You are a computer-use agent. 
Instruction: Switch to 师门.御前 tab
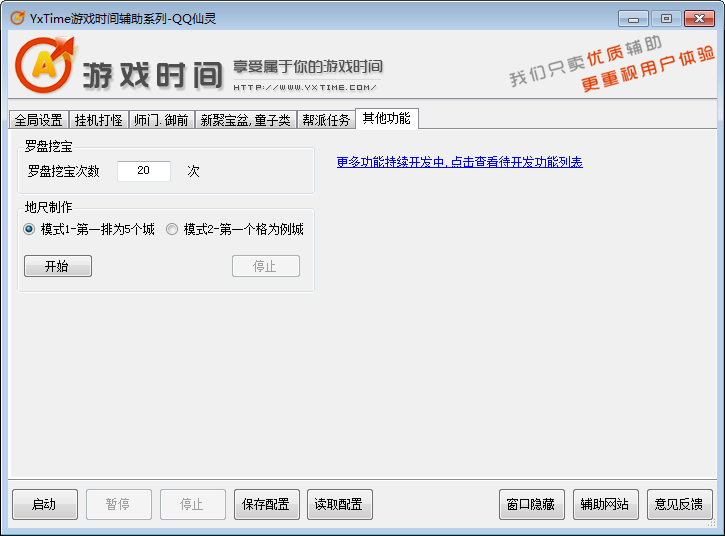pyautogui.click(x=161, y=120)
